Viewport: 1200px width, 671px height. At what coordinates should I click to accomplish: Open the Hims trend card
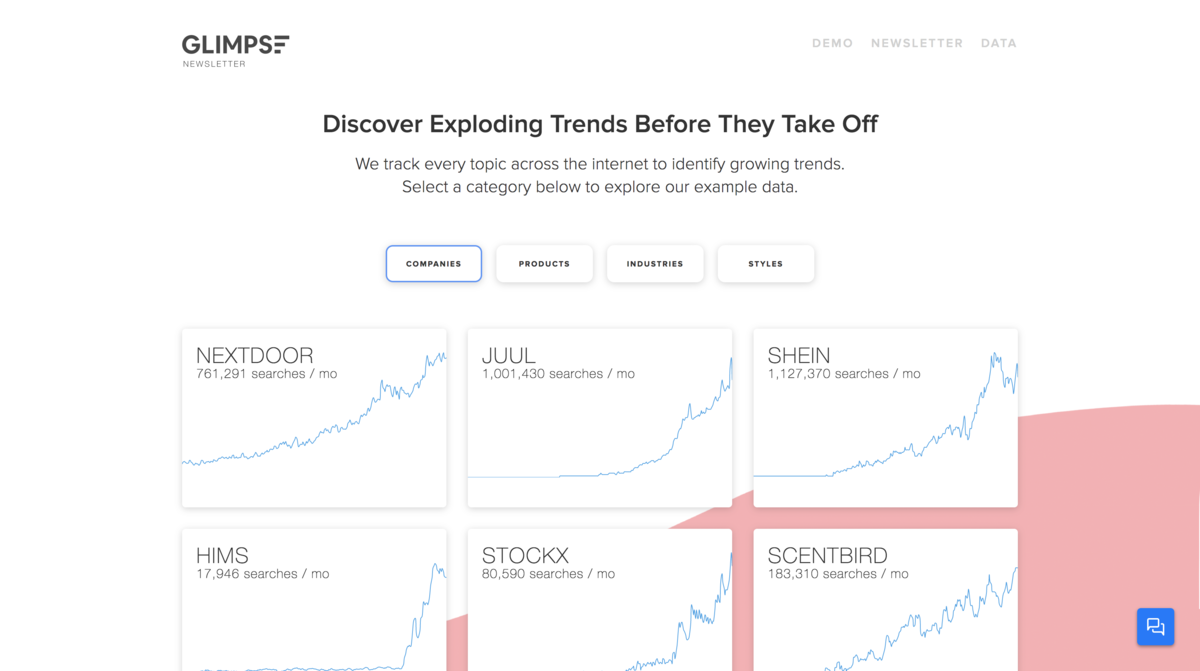314,600
